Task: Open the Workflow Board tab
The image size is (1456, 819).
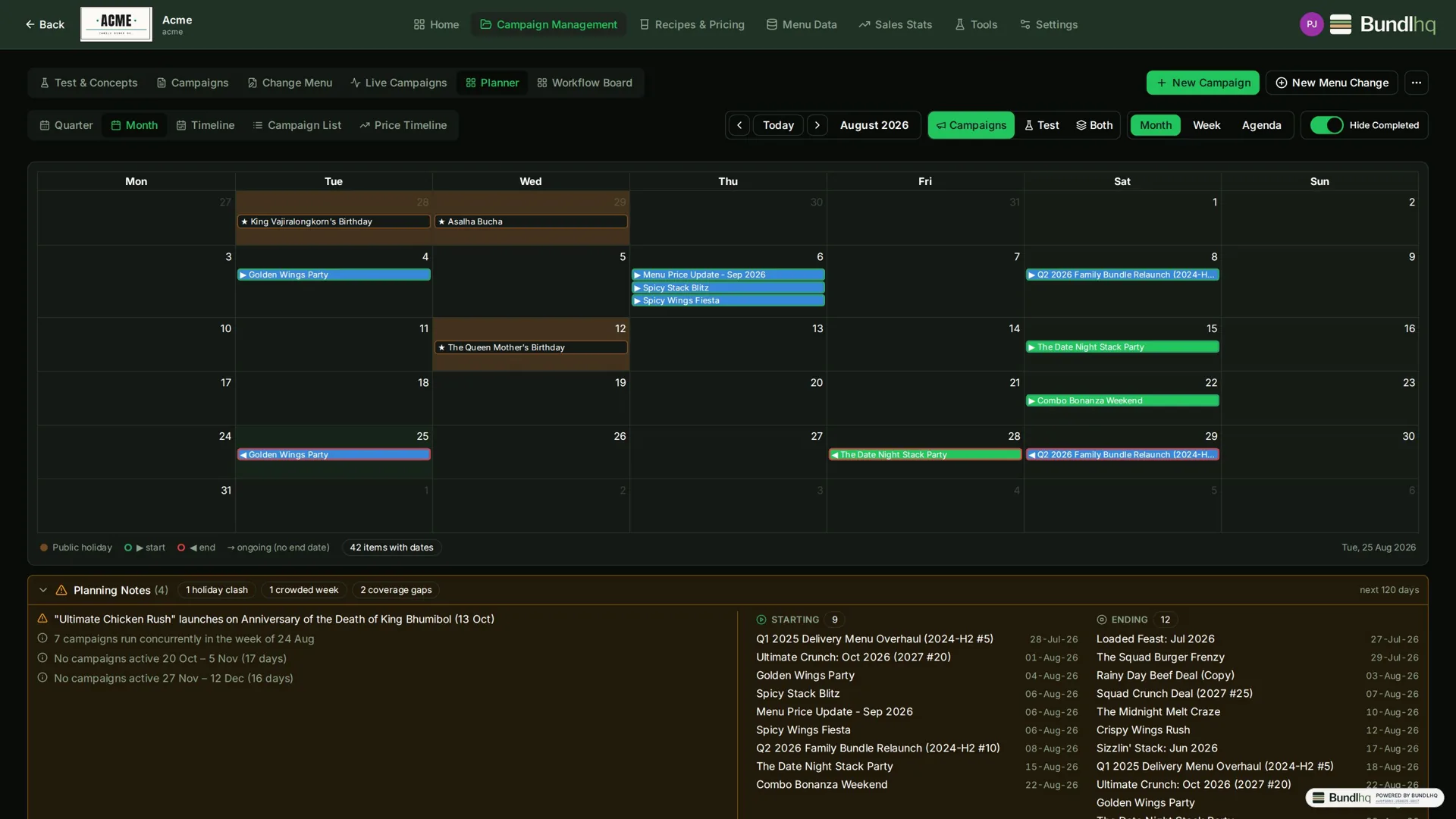Action: (x=584, y=83)
